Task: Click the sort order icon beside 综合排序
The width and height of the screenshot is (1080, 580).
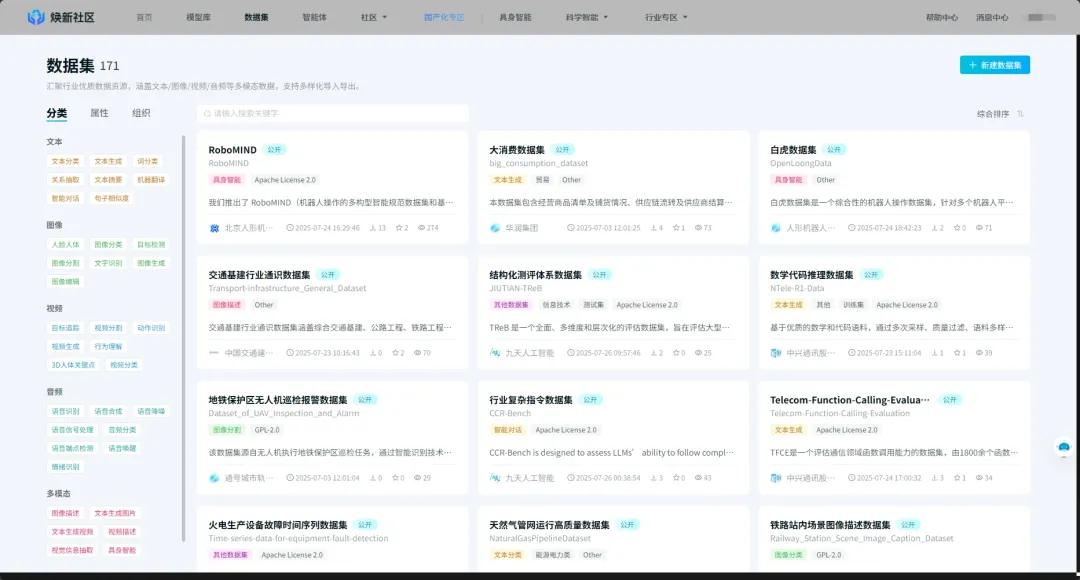Action: (x=1021, y=113)
